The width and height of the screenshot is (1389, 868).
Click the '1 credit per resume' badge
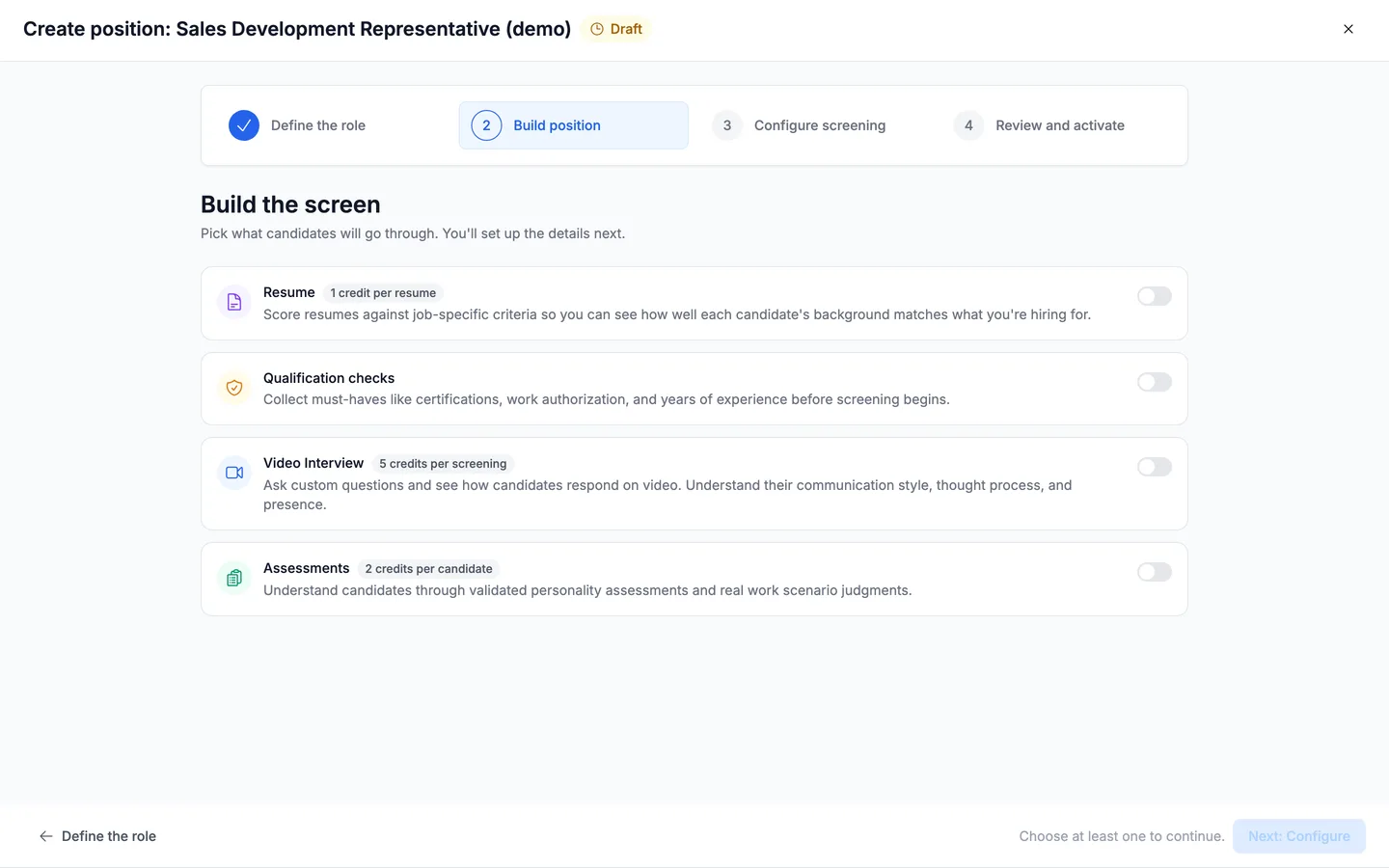pyautogui.click(x=383, y=293)
